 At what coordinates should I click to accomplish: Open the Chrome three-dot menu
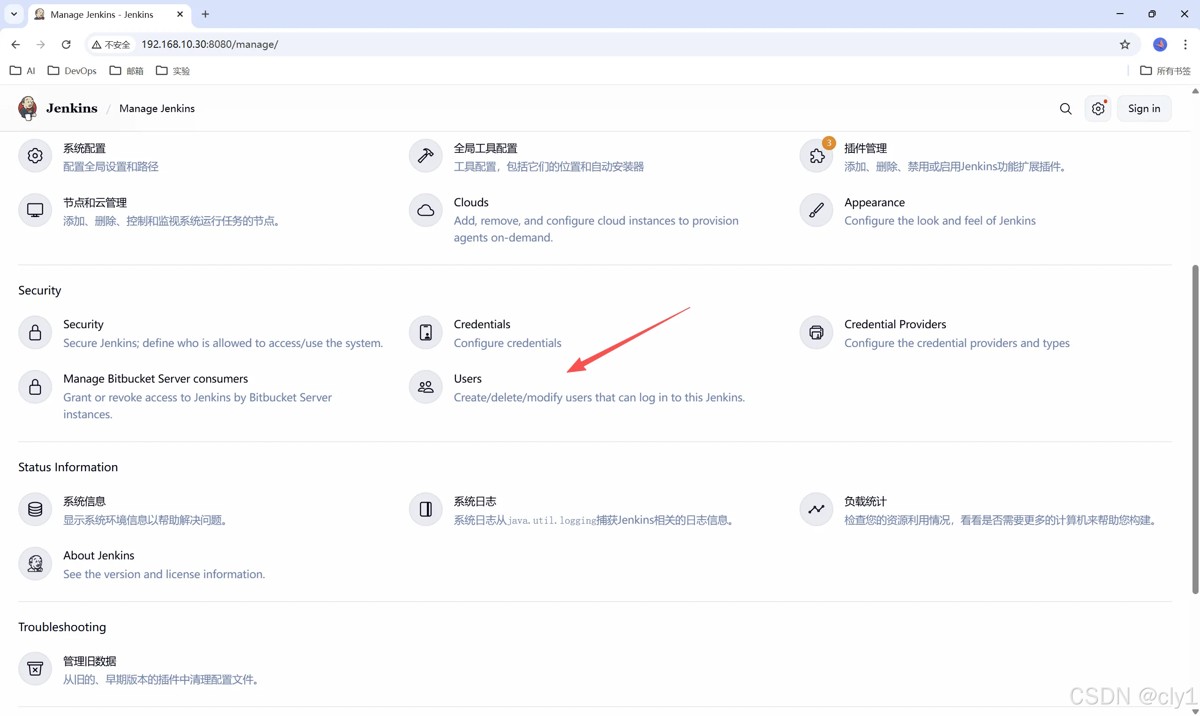tap(1185, 44)
